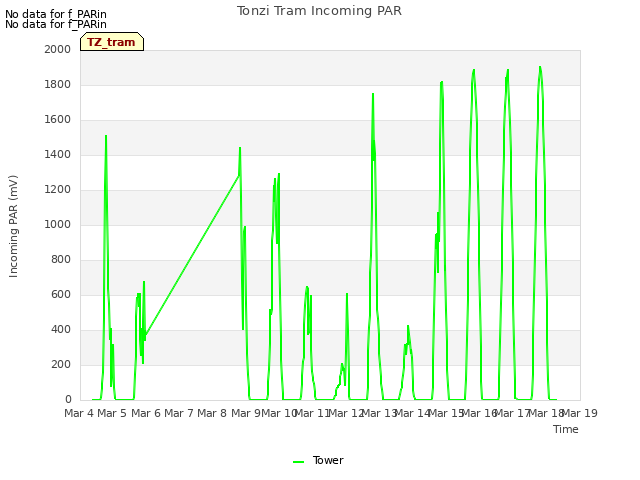Click the 2000 y-axis tick label
The image size is (640, 480).
(x=58, y=49)
